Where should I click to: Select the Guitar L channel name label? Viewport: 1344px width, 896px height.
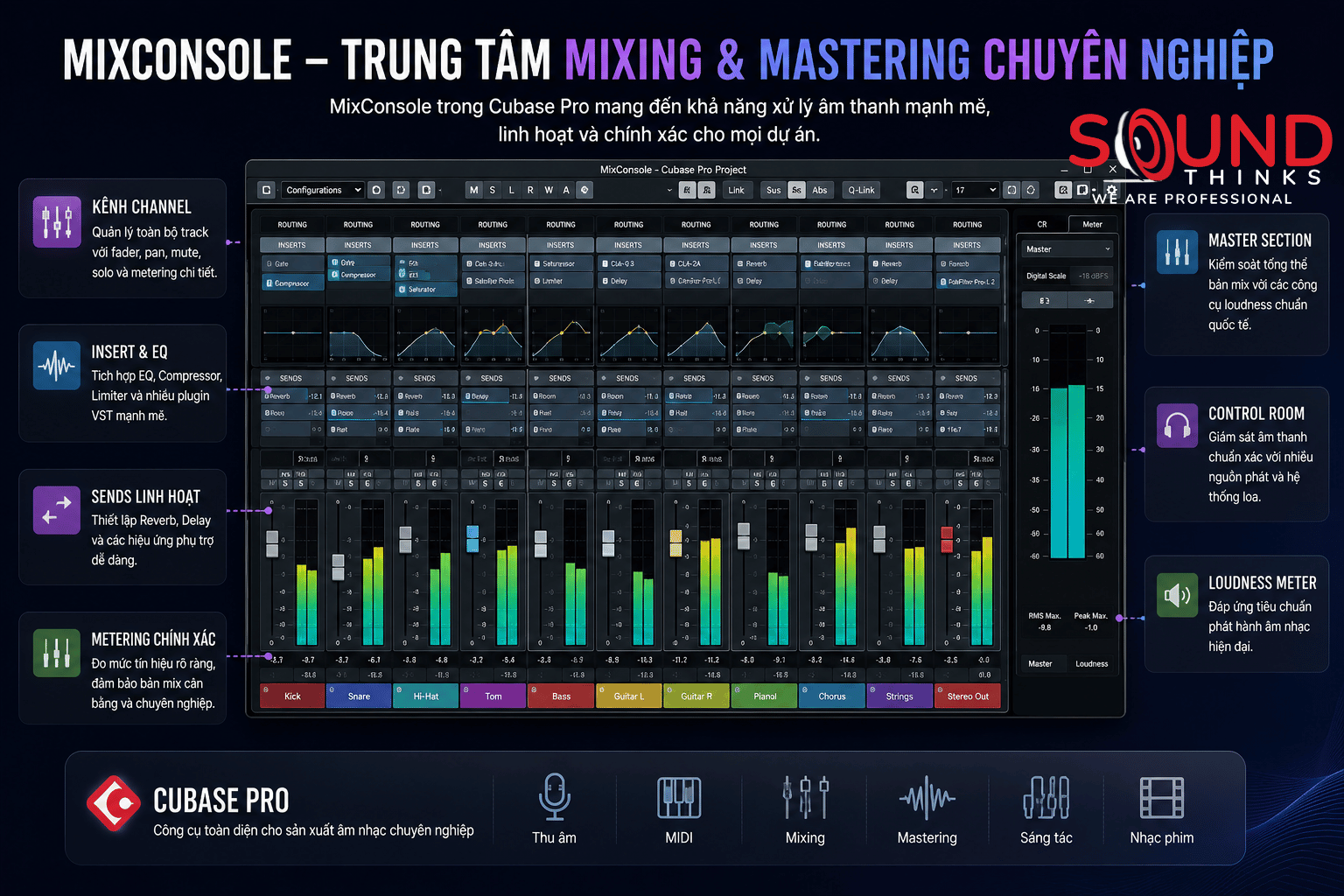628,696
